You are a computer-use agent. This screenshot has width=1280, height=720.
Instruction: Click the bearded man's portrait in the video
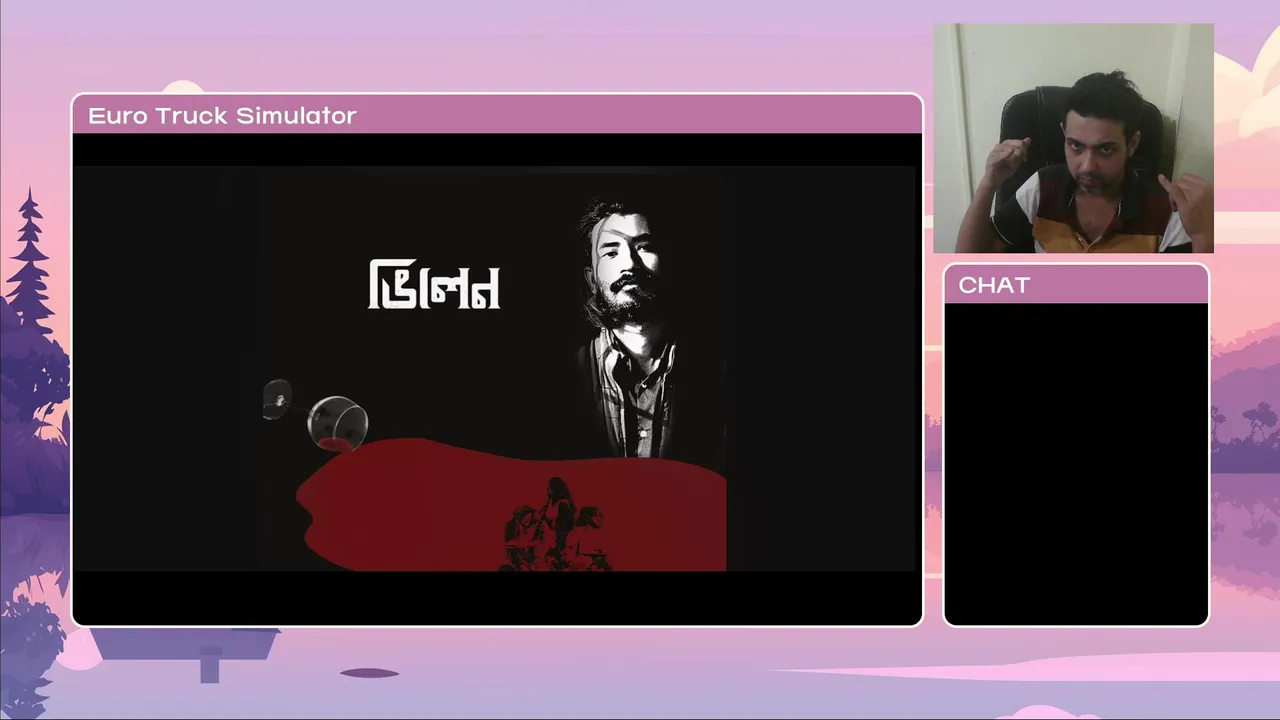630,330
